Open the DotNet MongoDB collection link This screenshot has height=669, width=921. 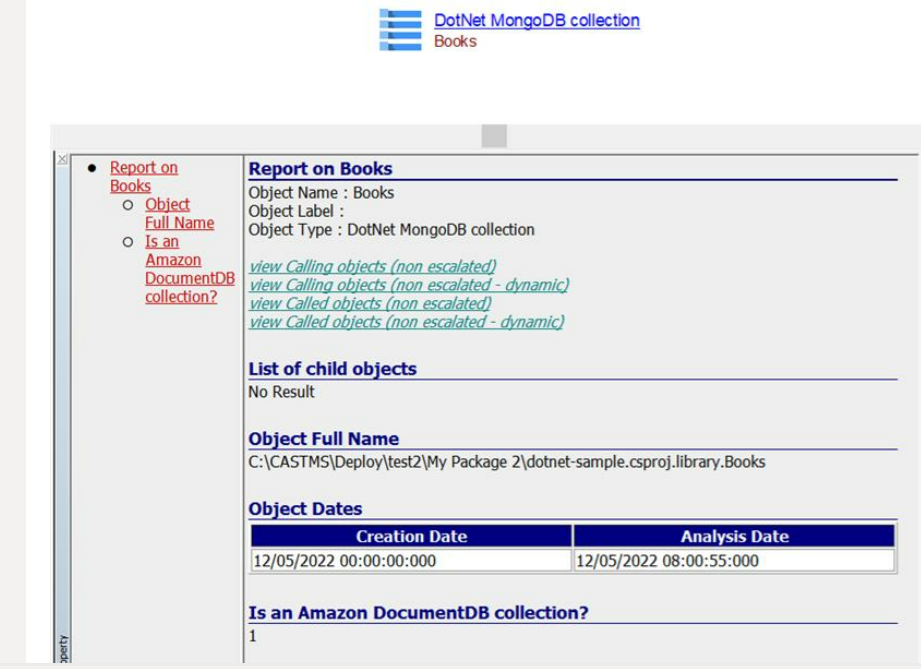536,20
